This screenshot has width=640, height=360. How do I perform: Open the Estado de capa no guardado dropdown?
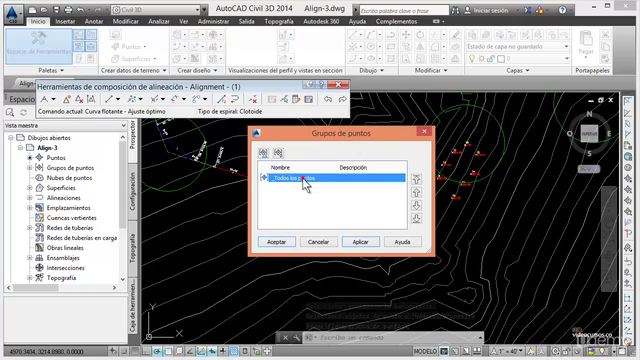[x=518, y=47]
